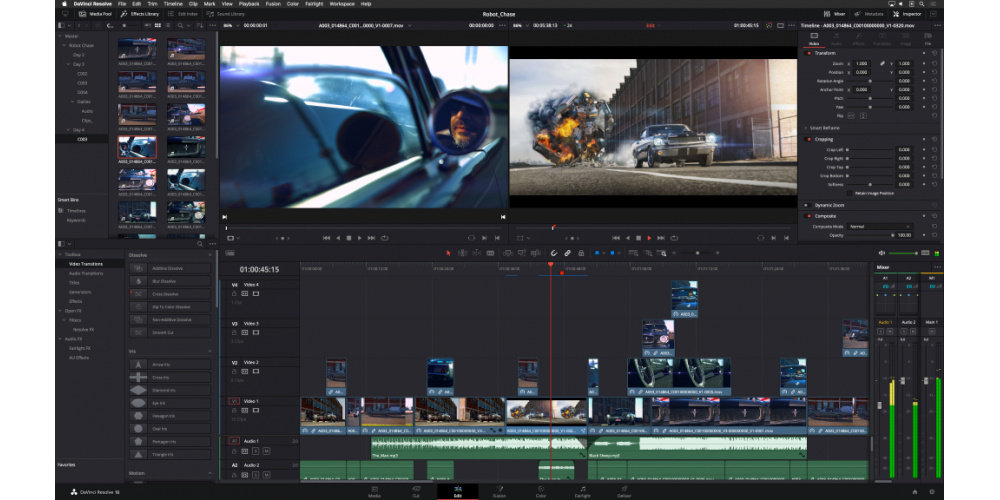Stop playback in the timeline viewer
Viewport: 1000px width, 500px height.
638,238
